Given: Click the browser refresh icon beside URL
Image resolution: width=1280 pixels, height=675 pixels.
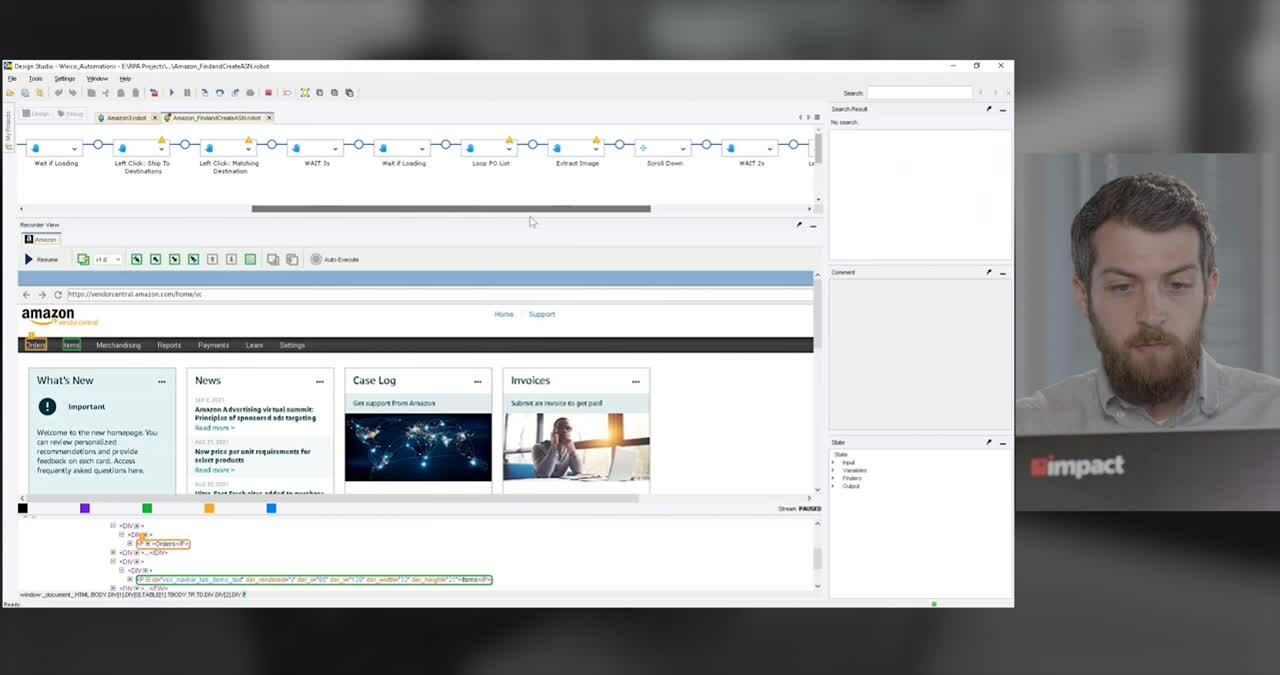Looking at the screenshot, I should pyautogui.click(x=58, y=295).
